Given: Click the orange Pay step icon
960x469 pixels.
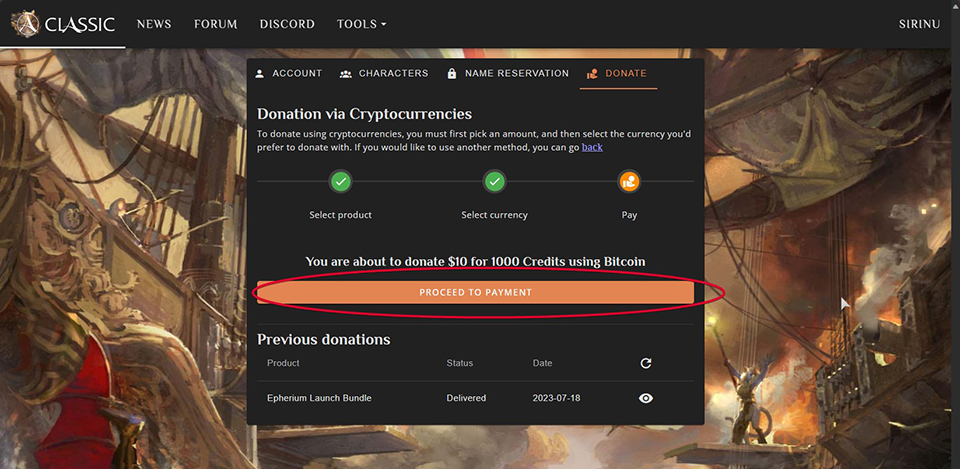Looking at the screenshot, I should pos(629,182).
